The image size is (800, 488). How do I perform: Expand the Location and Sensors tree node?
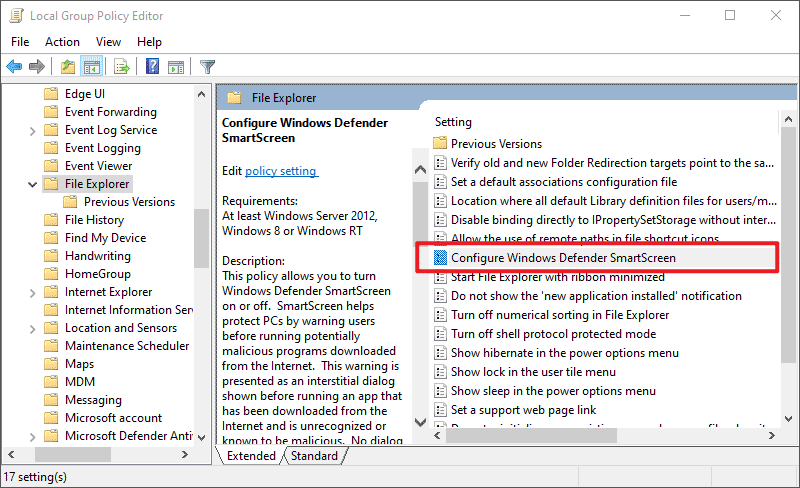click(33, 329)
